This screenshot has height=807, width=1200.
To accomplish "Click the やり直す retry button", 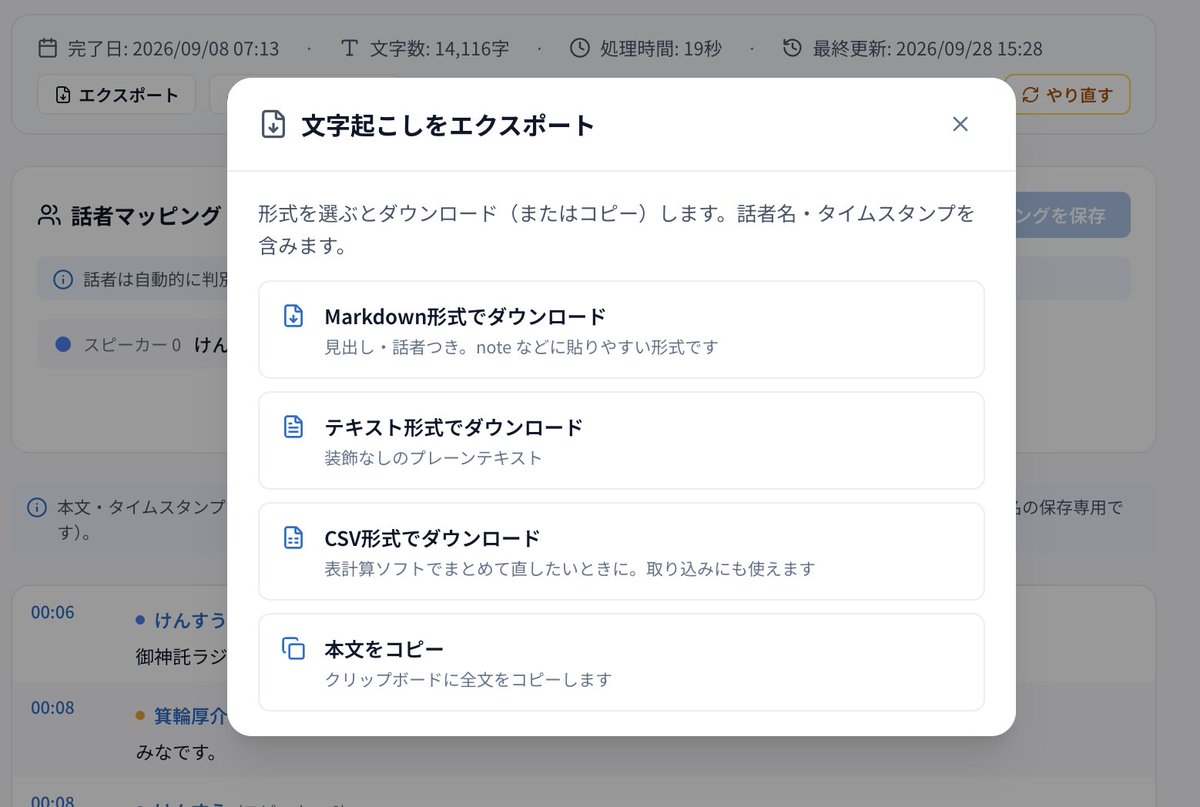I will pyautogui.click(x=1067, y=95).
